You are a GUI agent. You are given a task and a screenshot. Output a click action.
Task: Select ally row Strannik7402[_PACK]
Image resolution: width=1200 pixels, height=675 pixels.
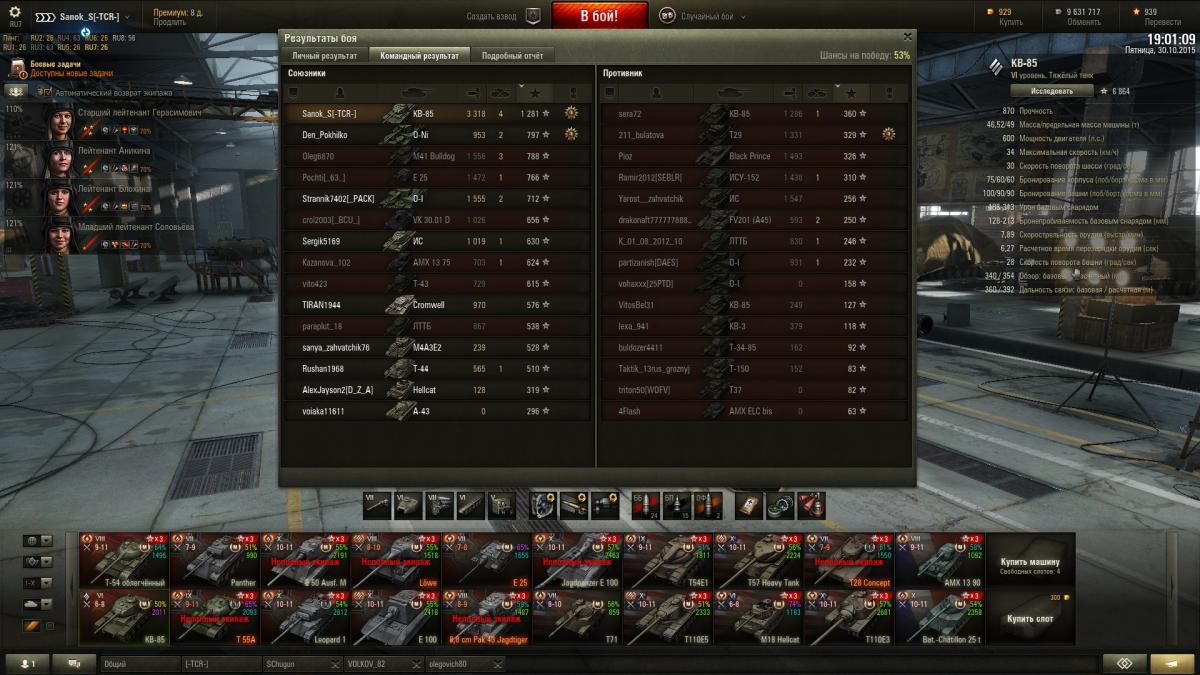(x=438, y=198)
